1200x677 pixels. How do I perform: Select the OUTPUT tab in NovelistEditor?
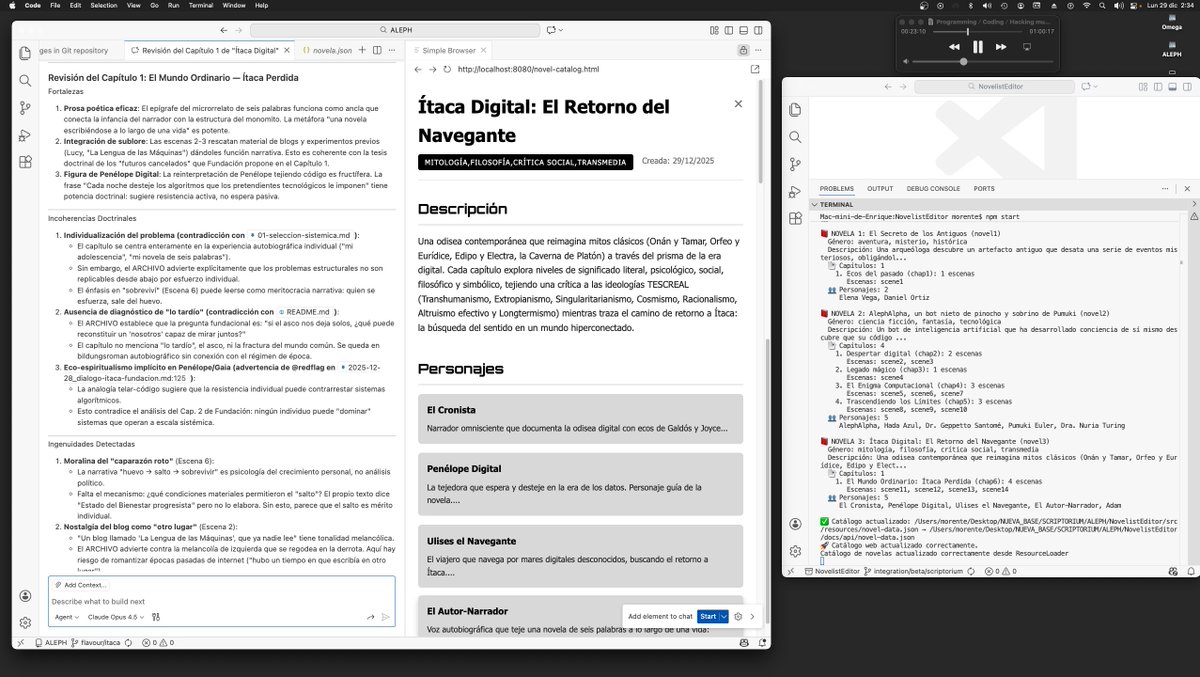pyautogui.click(x=880, y=188)
